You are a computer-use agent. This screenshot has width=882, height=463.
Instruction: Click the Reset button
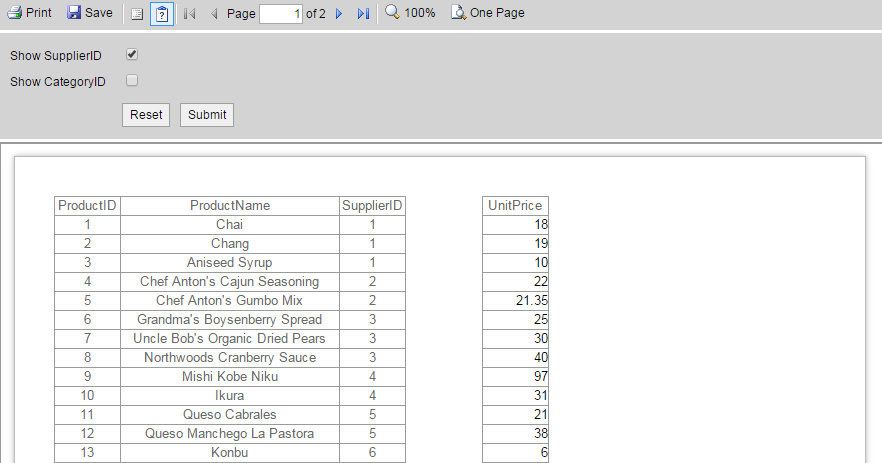point(146,115)
